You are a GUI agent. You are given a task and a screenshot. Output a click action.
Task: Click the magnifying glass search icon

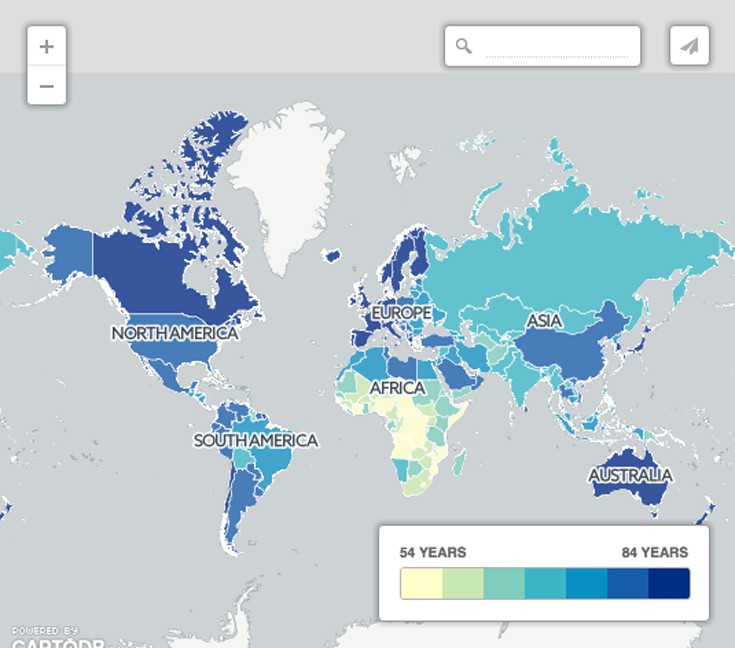pyautogui.click(x=463, y=46)
